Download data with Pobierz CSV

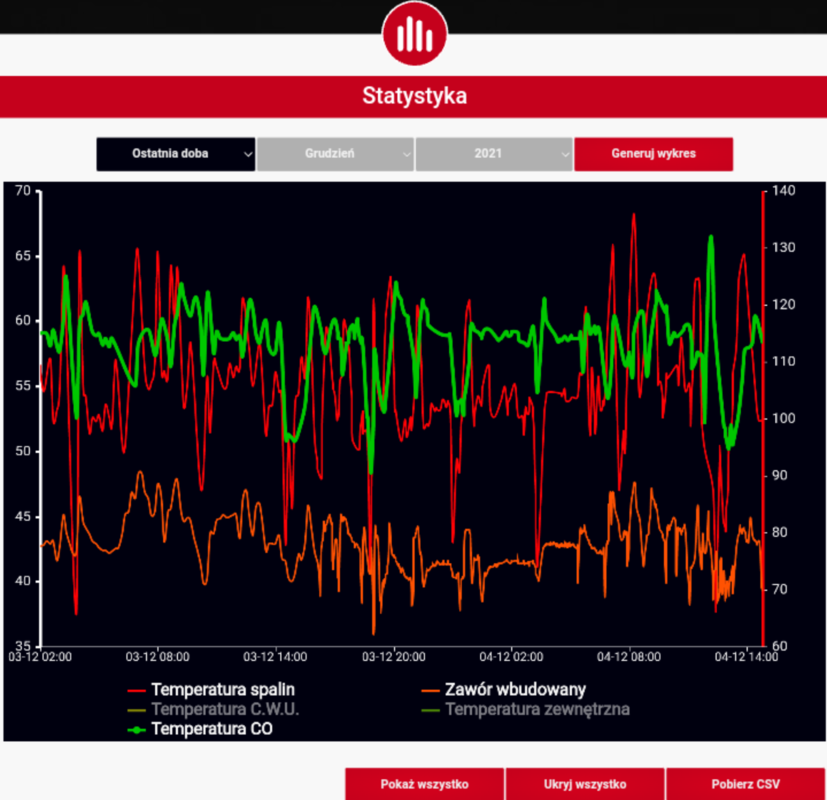click(x=745, y=784)
